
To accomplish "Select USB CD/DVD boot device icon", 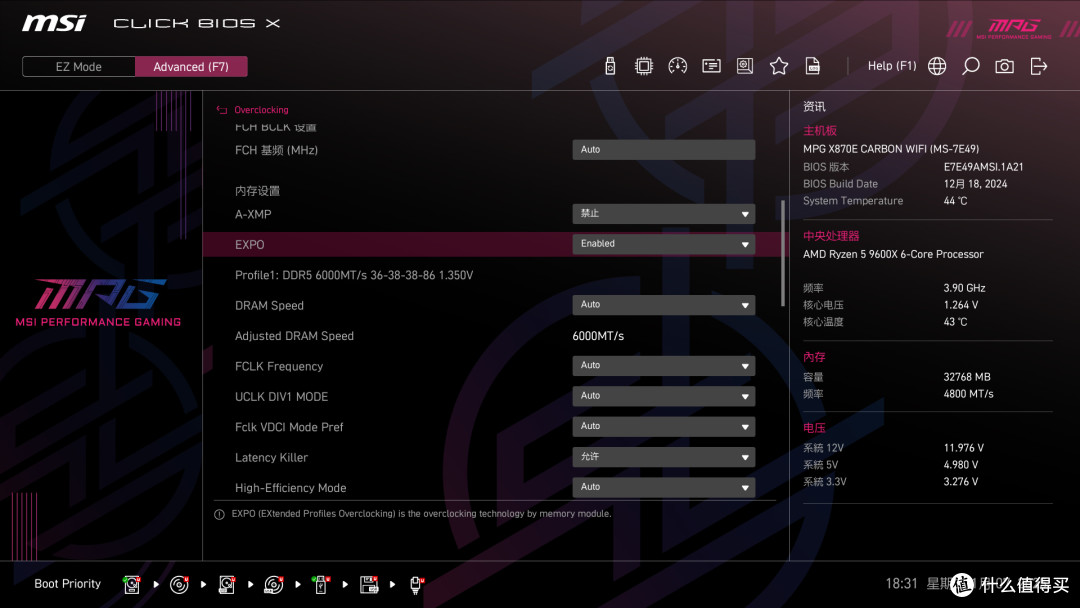I will [x=273, y=585].
